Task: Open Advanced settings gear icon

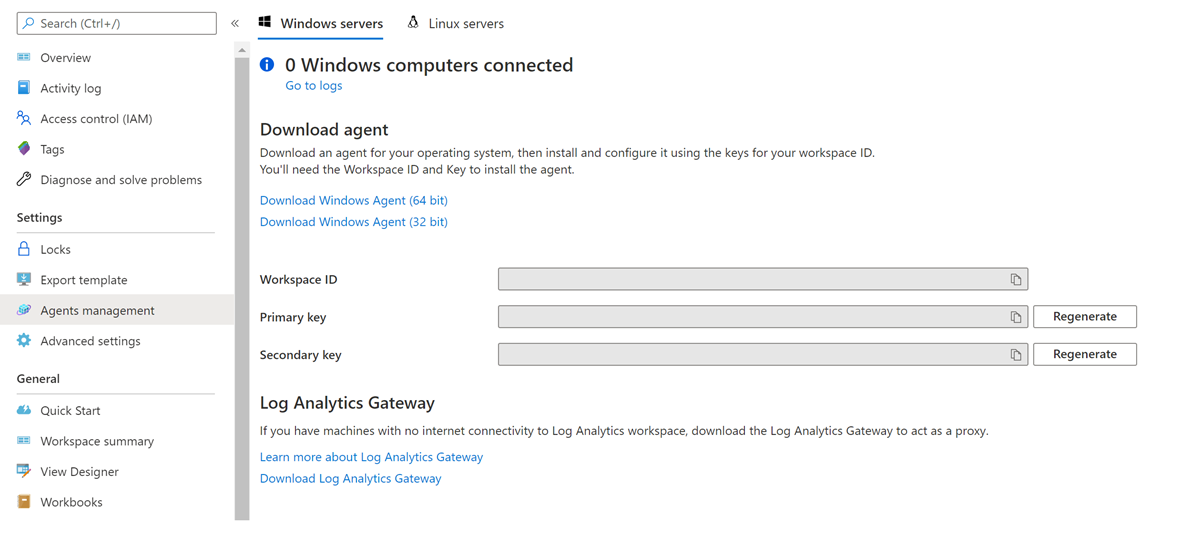Action: point(24,341)
